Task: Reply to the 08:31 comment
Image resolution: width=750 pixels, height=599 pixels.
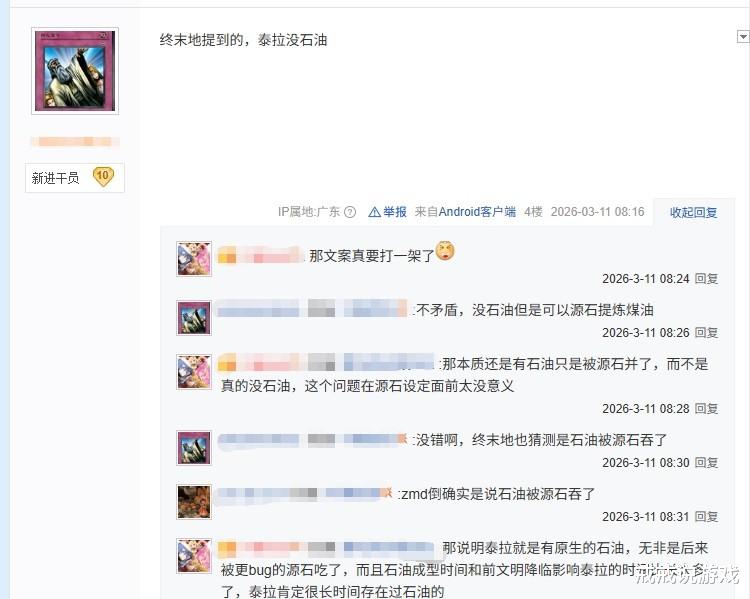Action: (706, 517)
